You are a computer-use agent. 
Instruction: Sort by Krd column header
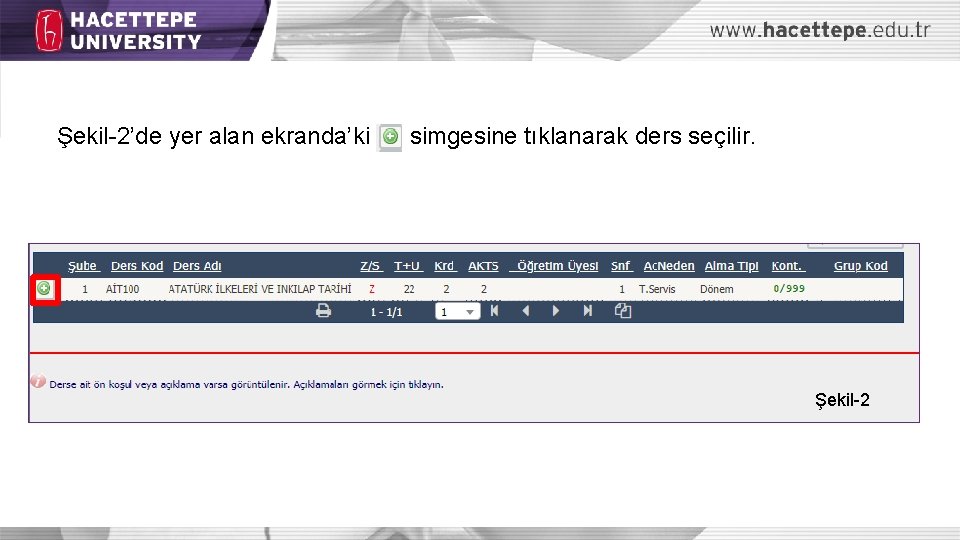(445, 266)
